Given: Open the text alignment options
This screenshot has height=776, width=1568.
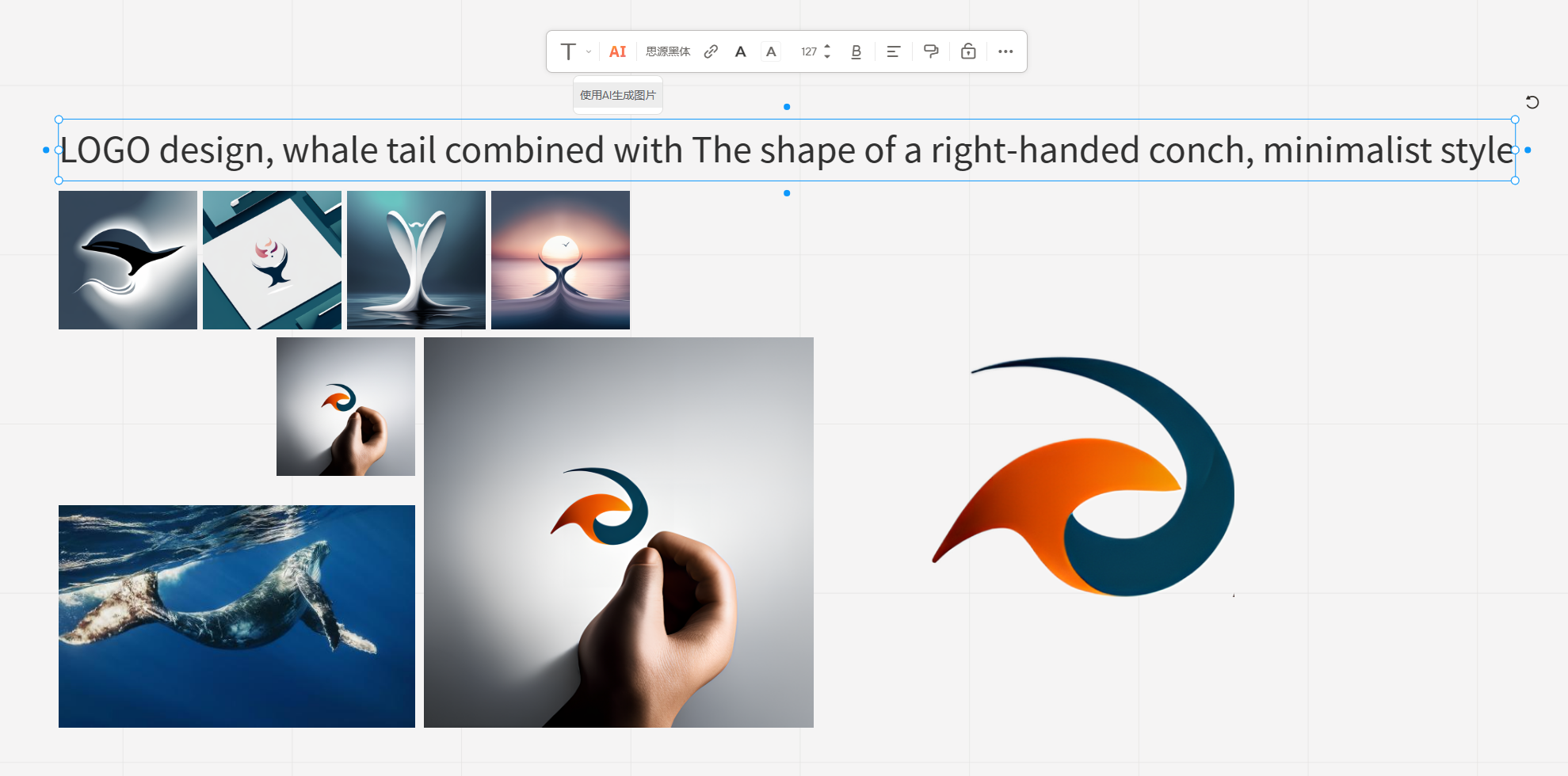Looking at the screenshot, I should click(893, 51).
